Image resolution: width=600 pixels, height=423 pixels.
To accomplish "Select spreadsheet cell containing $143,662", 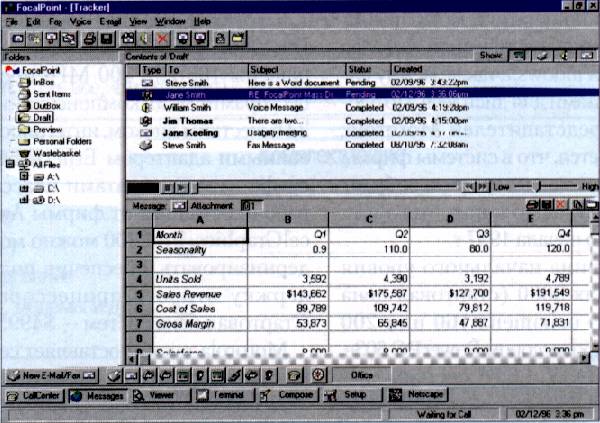I will 288,294.
